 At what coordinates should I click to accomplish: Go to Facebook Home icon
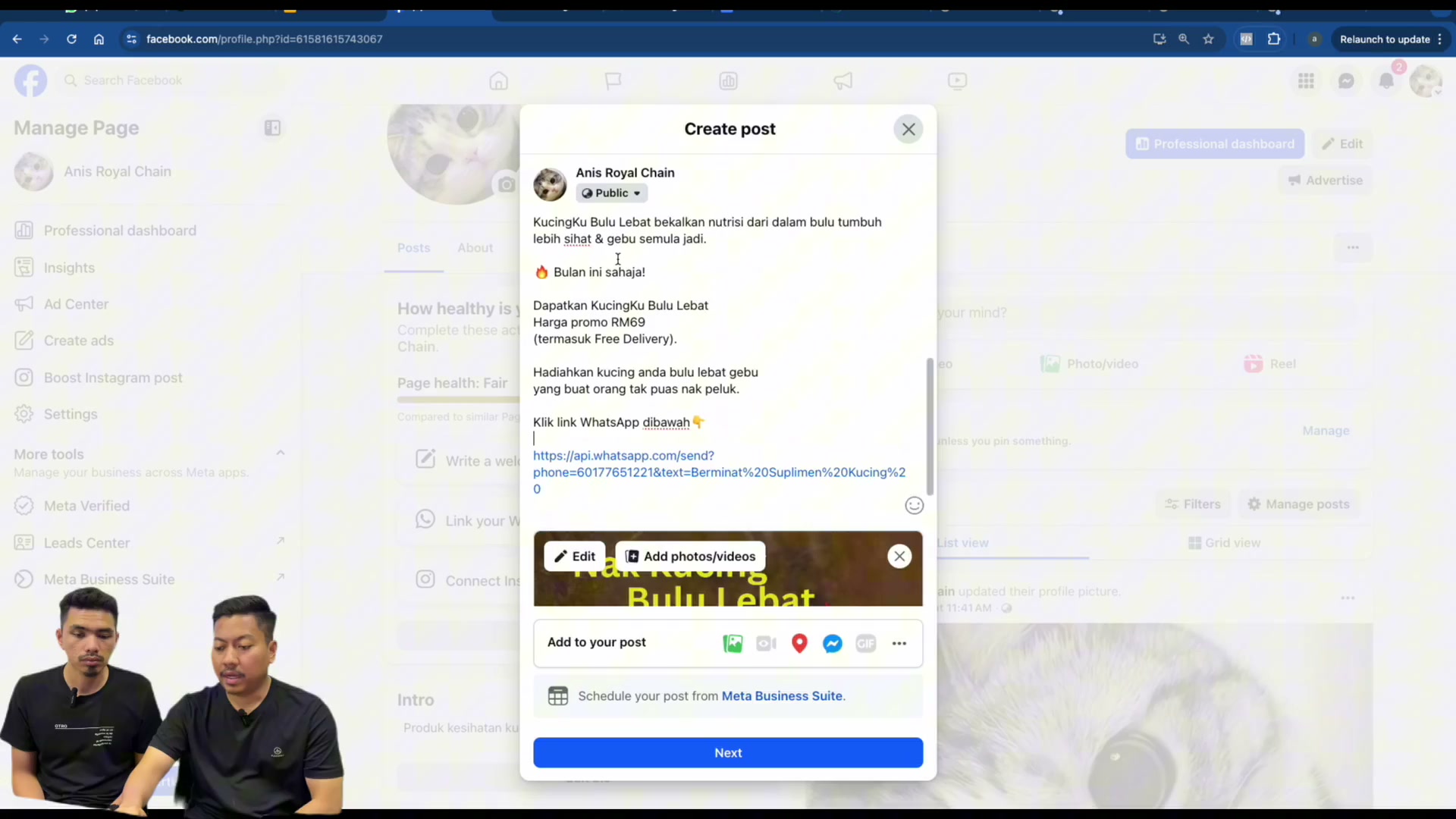498,81
